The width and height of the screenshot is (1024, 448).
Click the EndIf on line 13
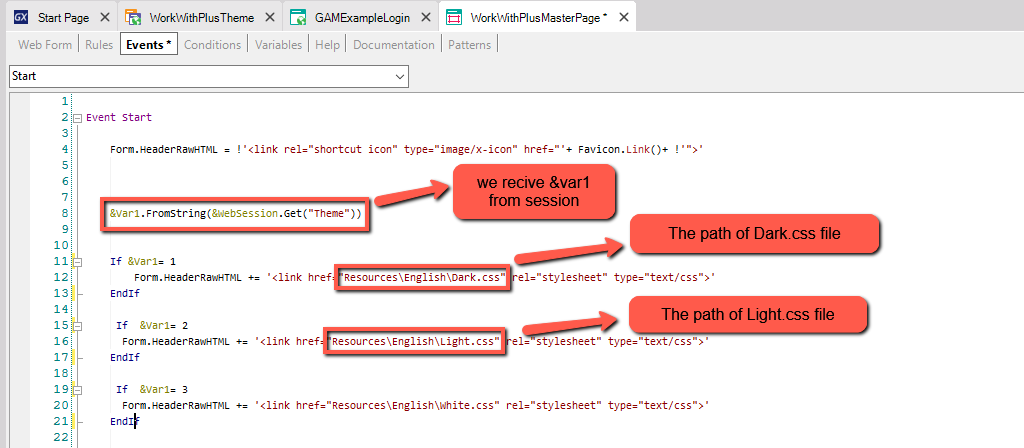click(125, 293)
